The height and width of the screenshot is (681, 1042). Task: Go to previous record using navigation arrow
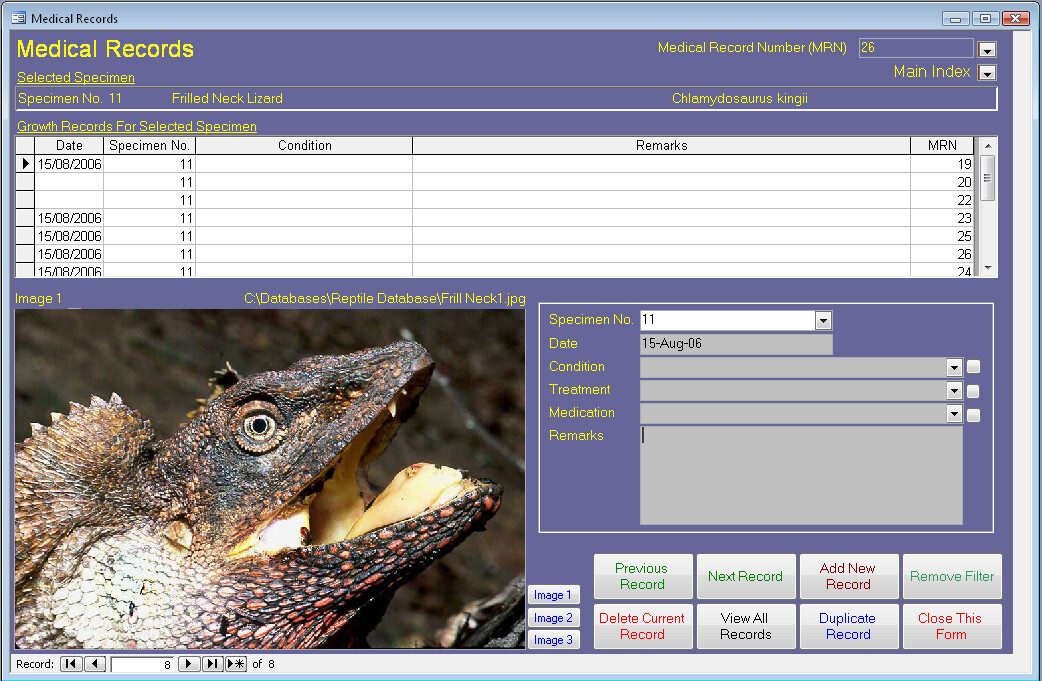[94, 664]
